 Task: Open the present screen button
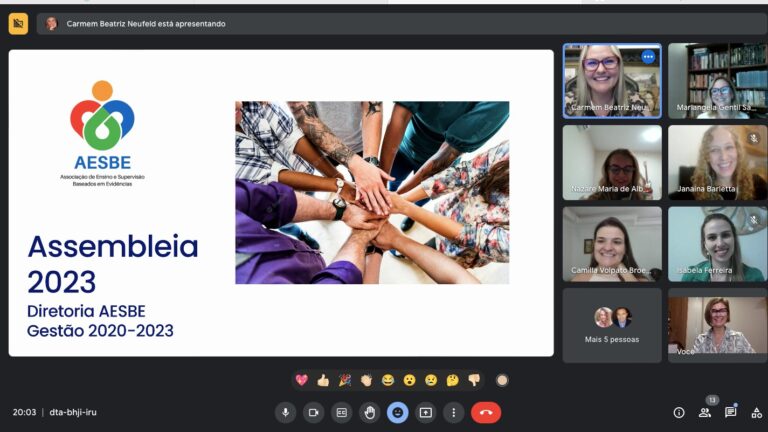[x=426, y=412]
